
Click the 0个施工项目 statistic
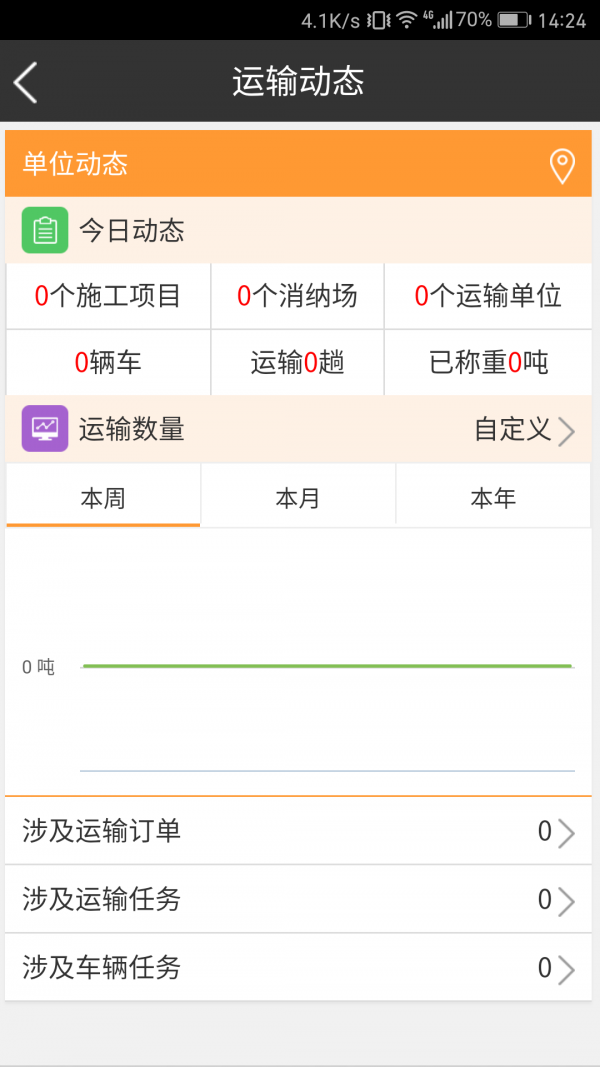click(108, 295)
